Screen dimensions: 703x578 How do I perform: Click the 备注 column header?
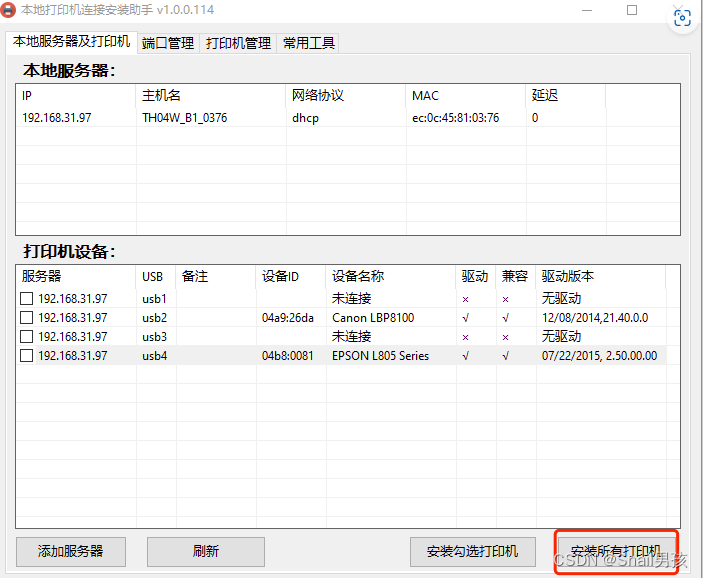click(x=216, y=276)
